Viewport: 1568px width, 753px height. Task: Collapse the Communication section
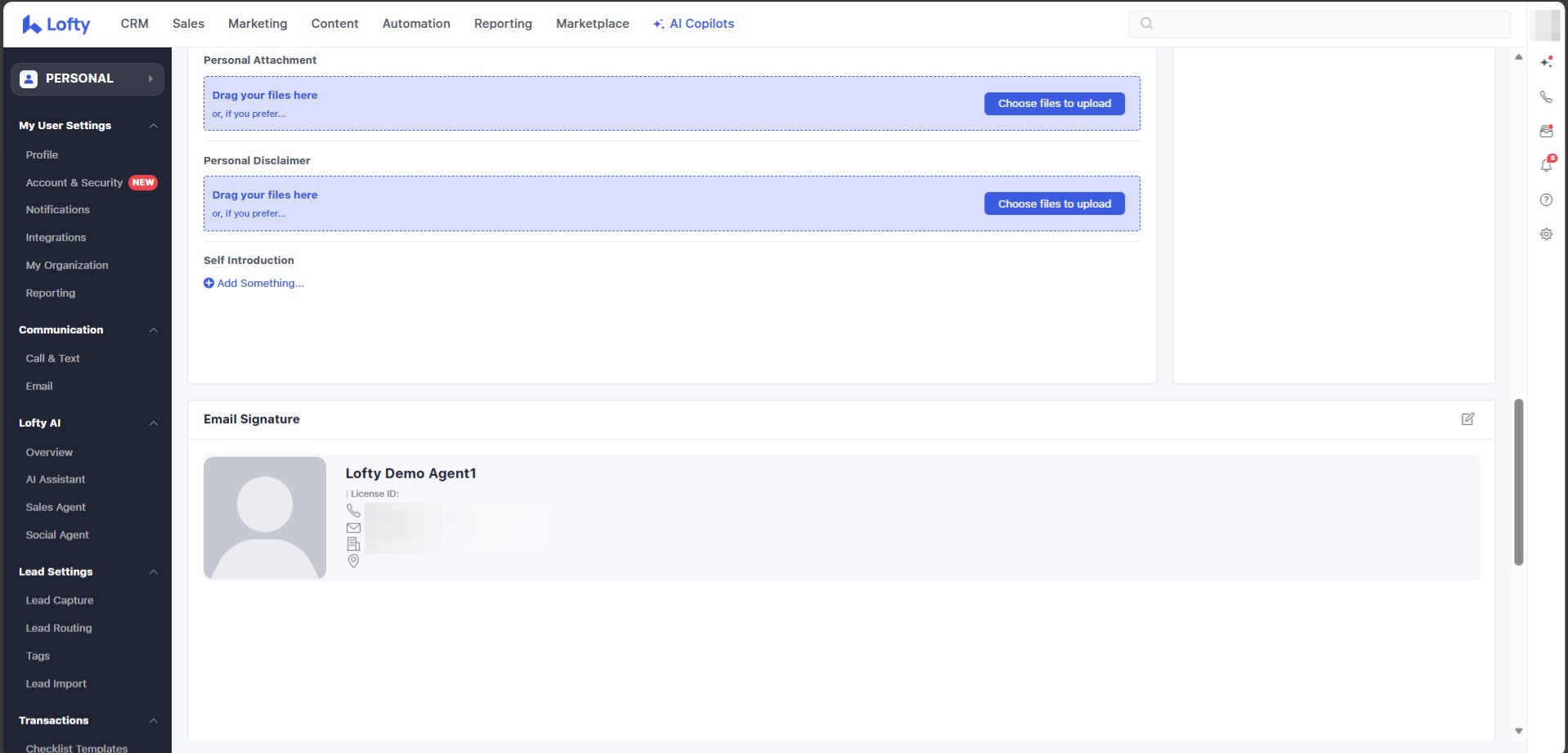click(x=154, y=330)
